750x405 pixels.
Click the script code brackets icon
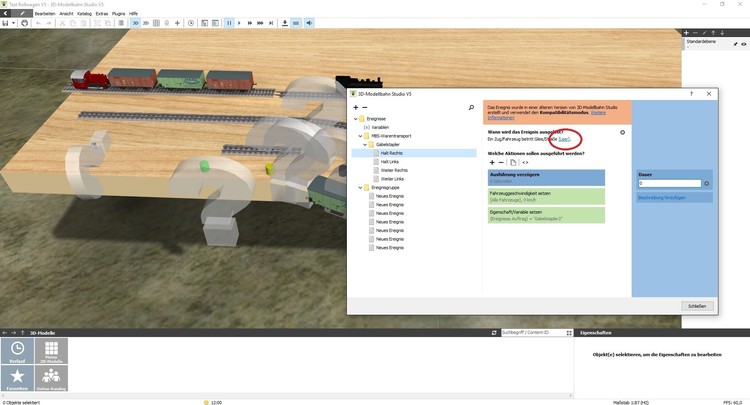pyautogui.click(x=525, y=163)
